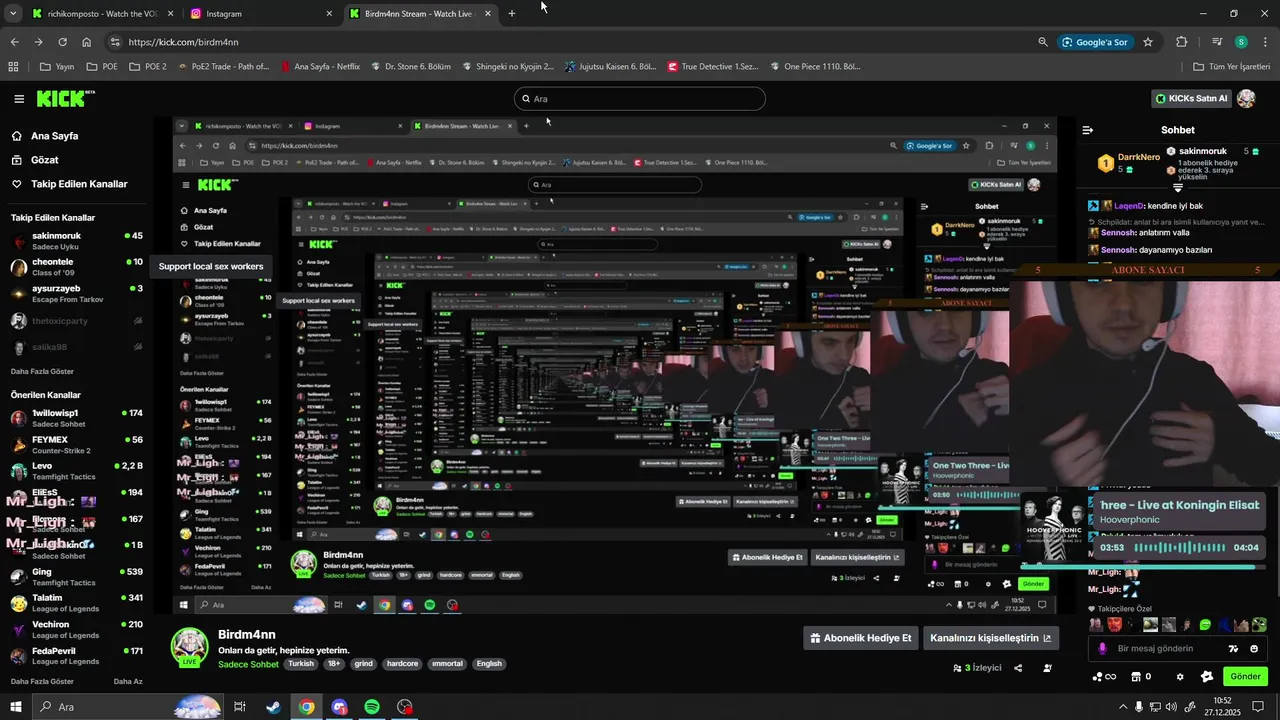Click Google'a Sor button in address bar

[1095, 42]
